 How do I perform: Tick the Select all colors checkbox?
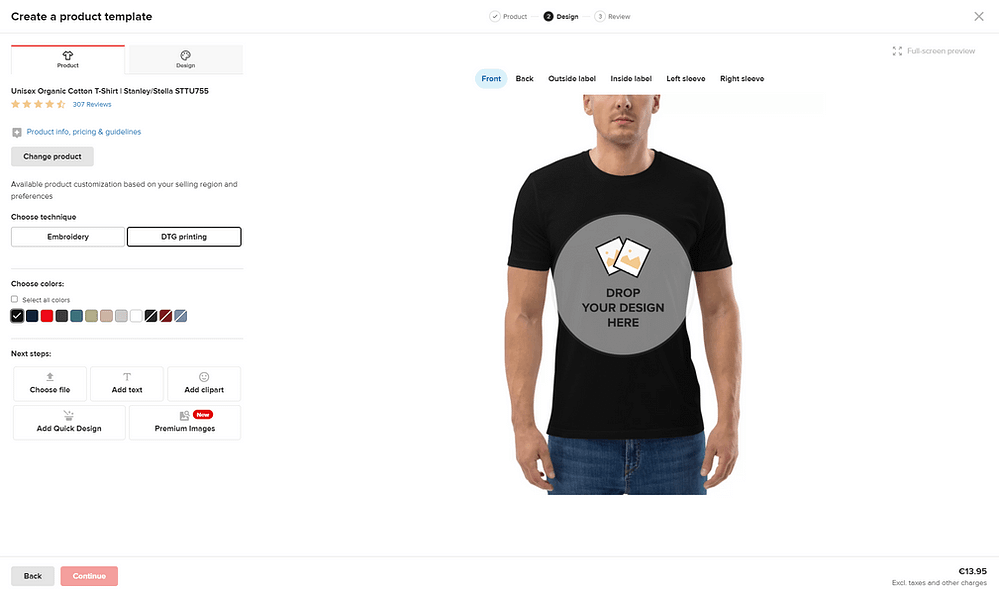coord(14,299)
